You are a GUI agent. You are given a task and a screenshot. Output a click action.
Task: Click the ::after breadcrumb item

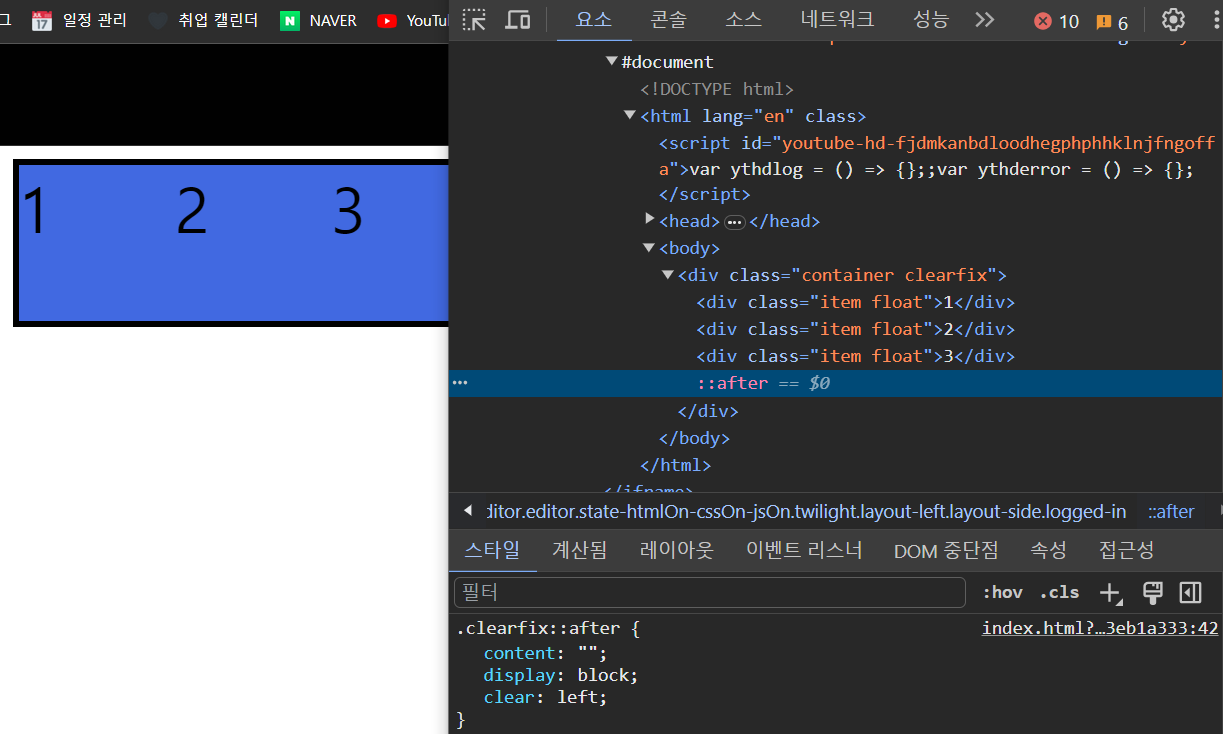1171,511
